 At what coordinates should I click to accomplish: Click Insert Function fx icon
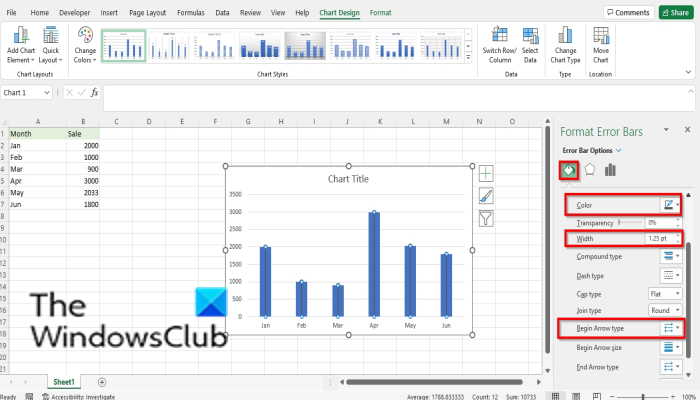coord(94,92)
